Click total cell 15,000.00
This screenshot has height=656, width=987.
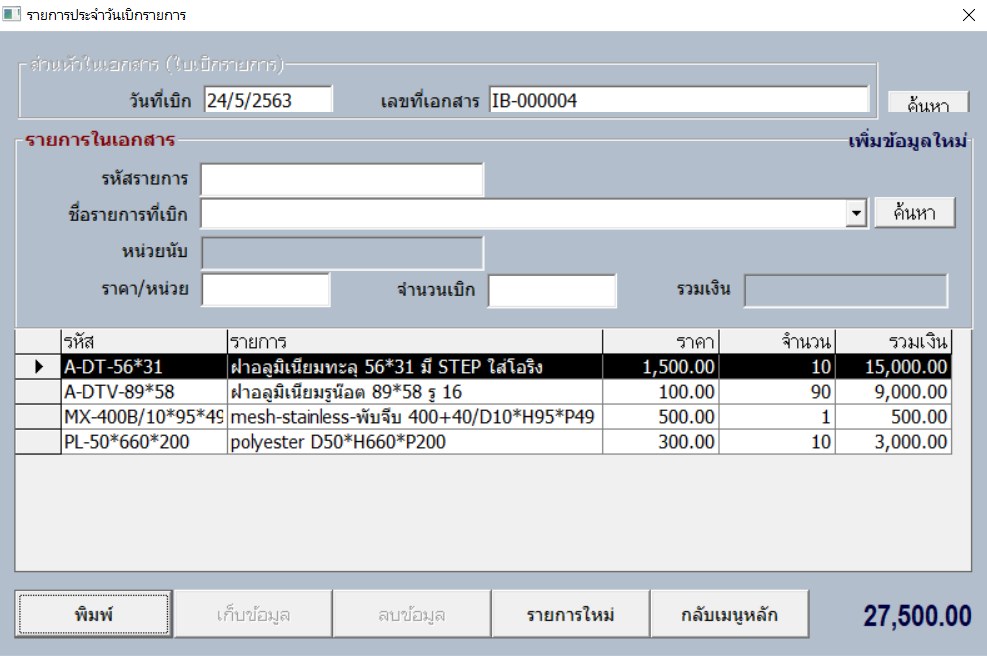[893, 366]
